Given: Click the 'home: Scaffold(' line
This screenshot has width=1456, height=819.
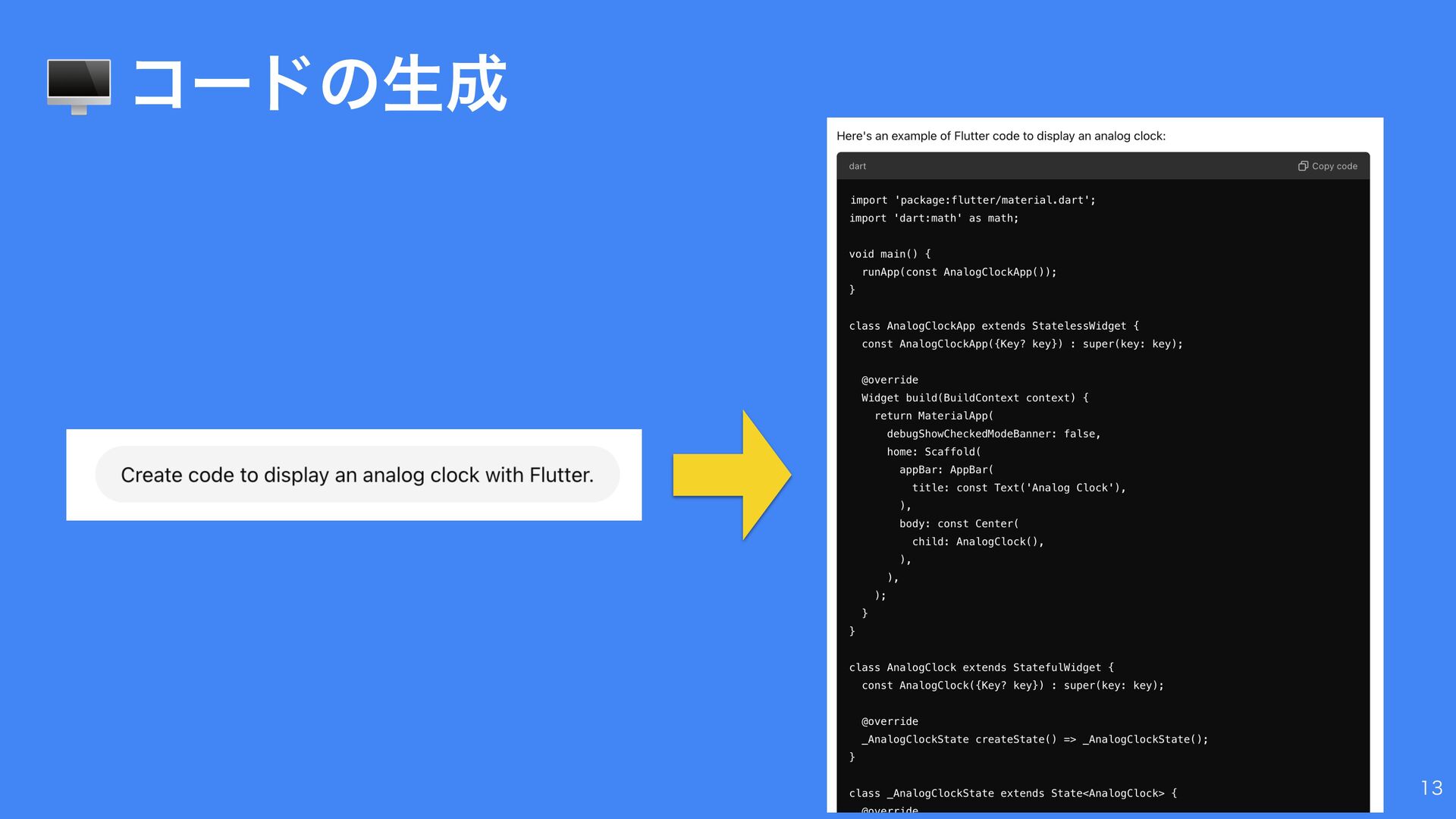Looking at the screenshot, I should point(934,452).
